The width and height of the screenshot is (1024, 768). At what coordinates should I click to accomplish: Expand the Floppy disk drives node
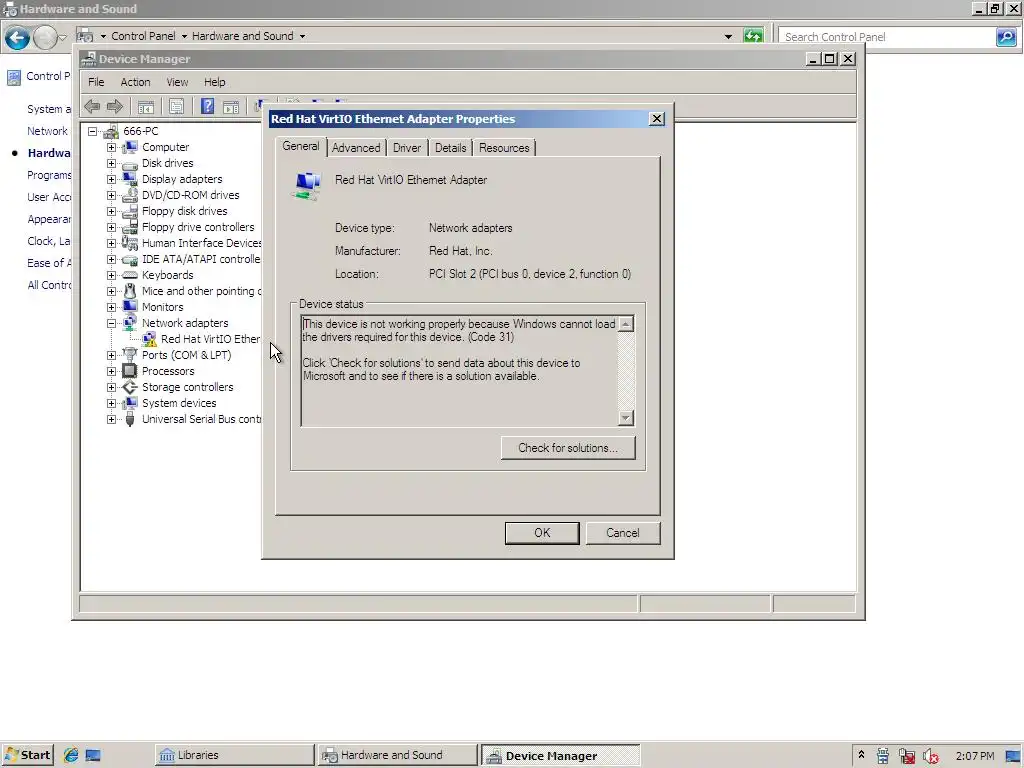112,212
